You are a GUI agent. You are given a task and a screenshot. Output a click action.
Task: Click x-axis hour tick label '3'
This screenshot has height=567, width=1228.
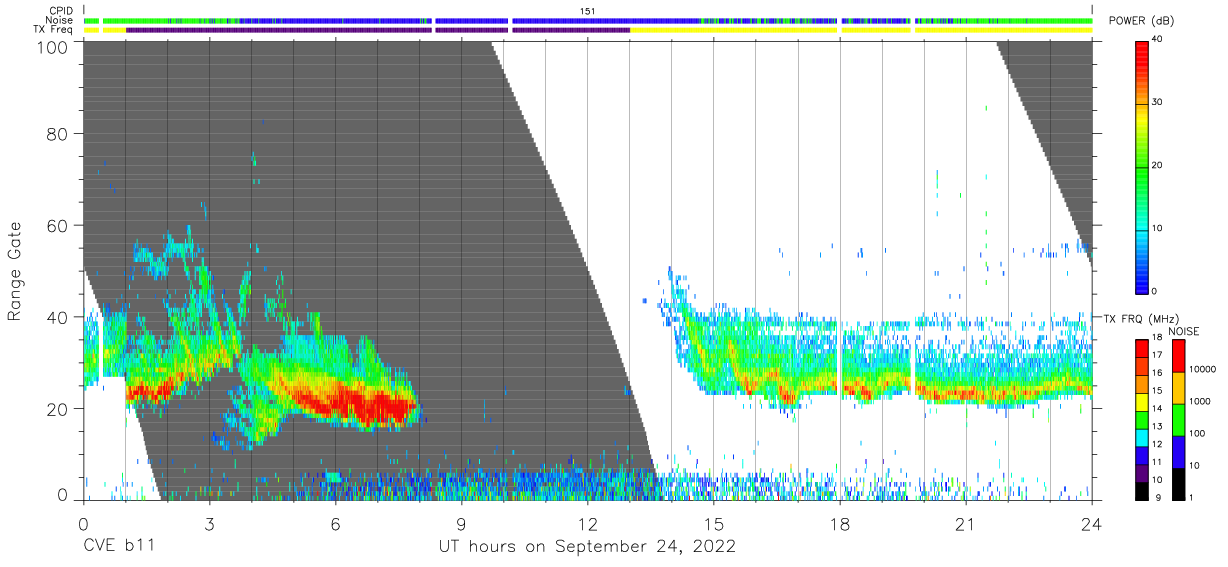[210, 524]
